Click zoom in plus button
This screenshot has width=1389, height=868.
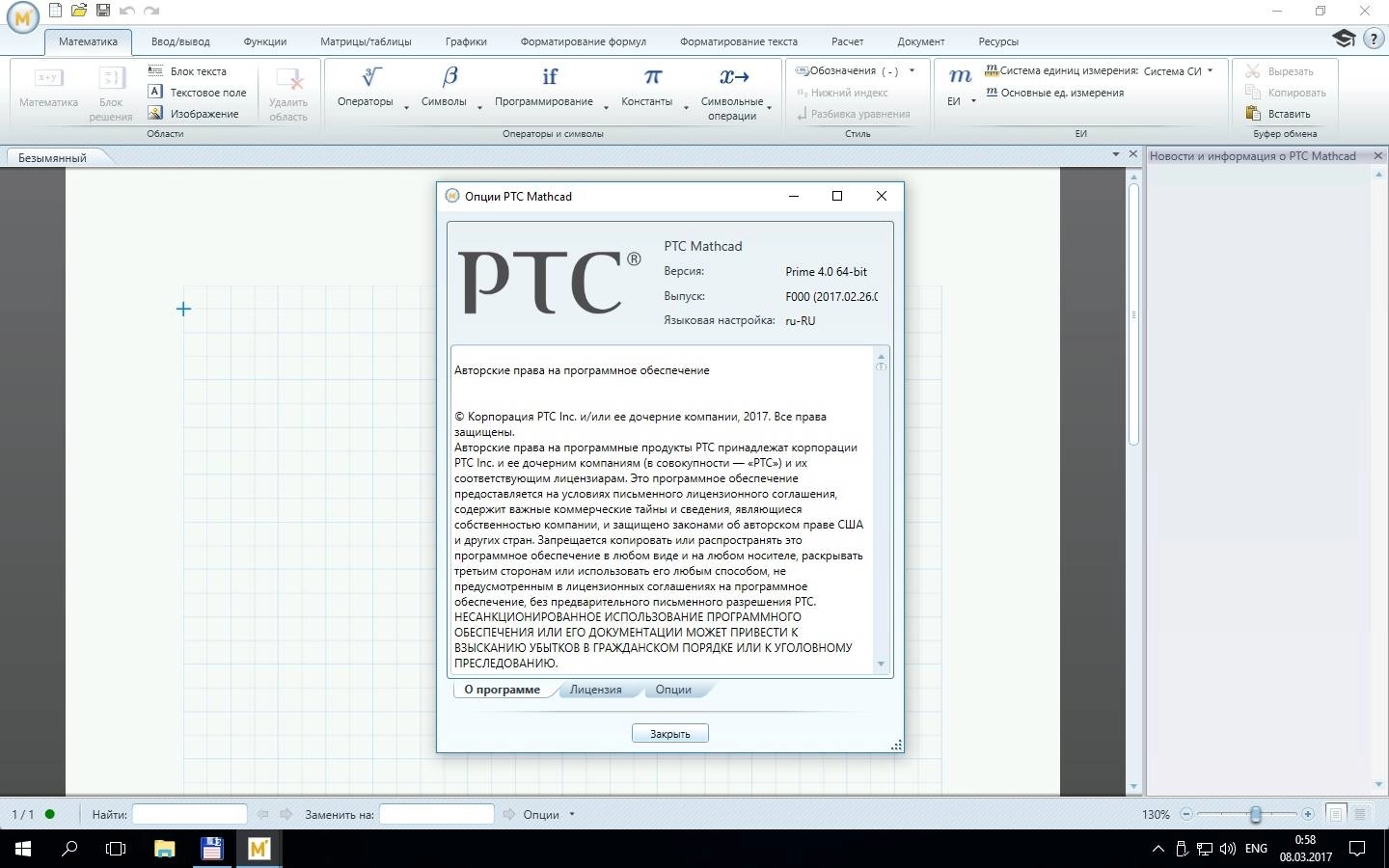pos(1308,814)
